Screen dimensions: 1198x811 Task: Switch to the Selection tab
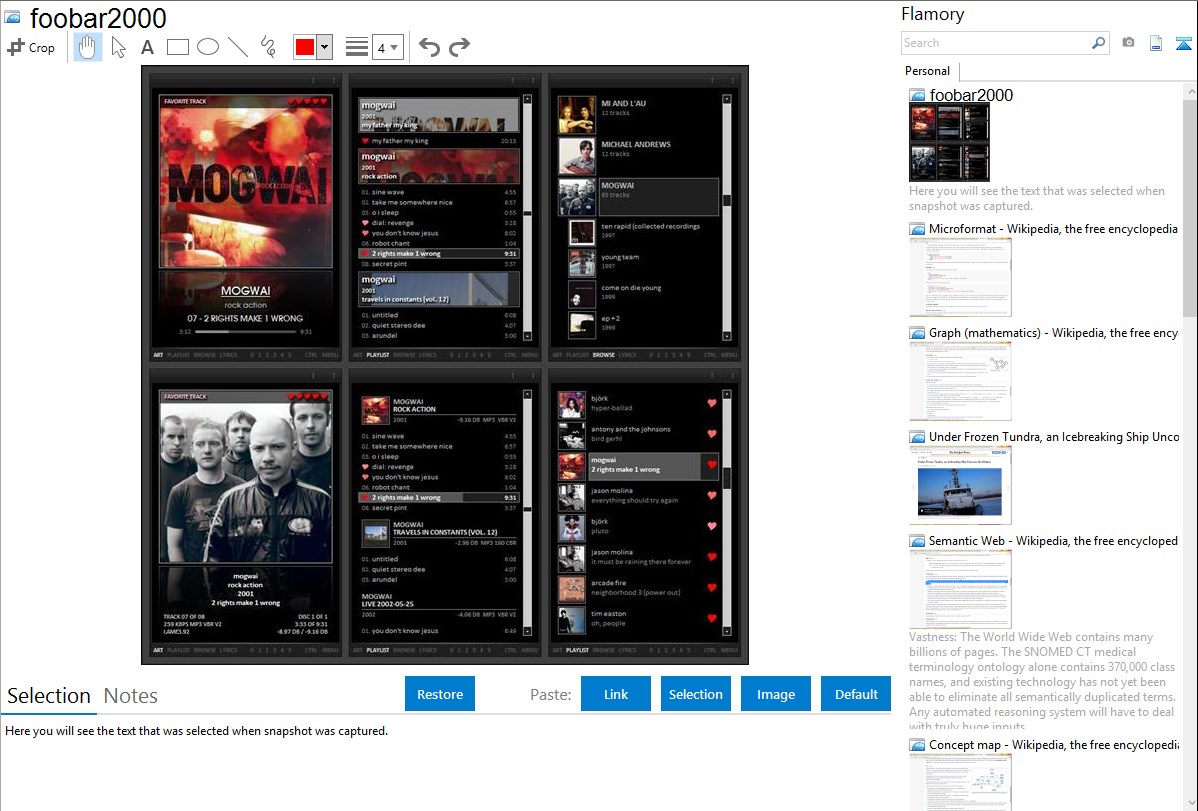click(49, 696)
